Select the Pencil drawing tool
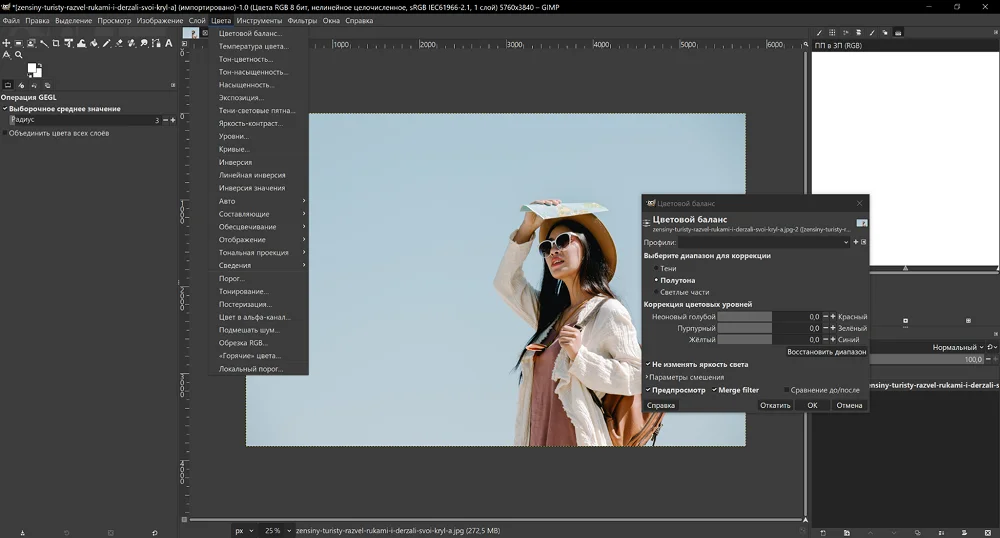The height and width of the screenshot is (538, 1000). click(106, 43)
